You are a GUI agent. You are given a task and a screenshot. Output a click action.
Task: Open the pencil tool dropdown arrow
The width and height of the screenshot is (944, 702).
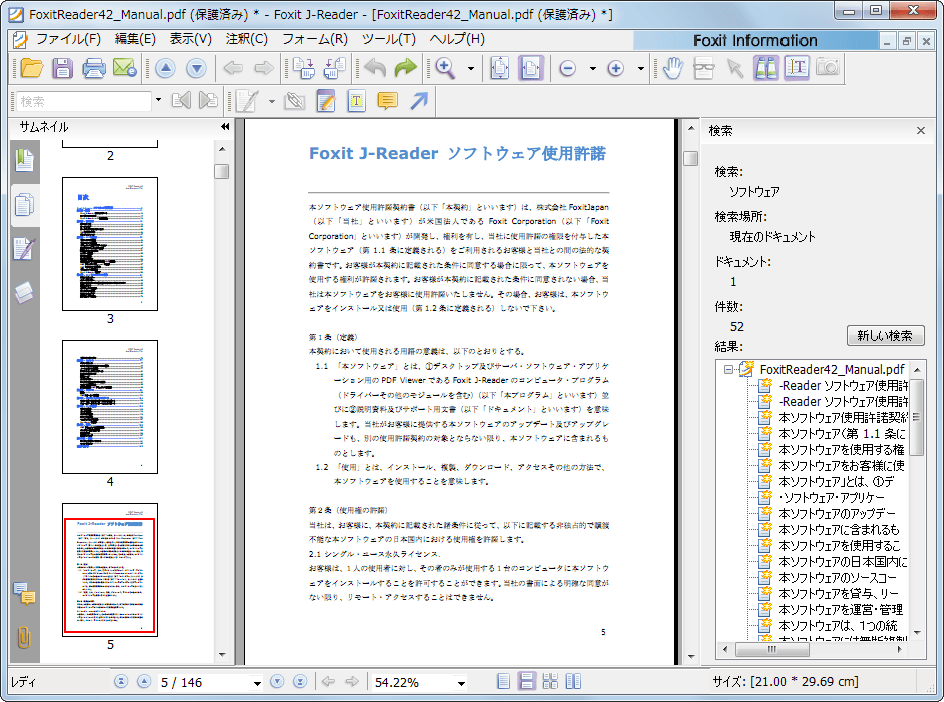pos(272,101)
